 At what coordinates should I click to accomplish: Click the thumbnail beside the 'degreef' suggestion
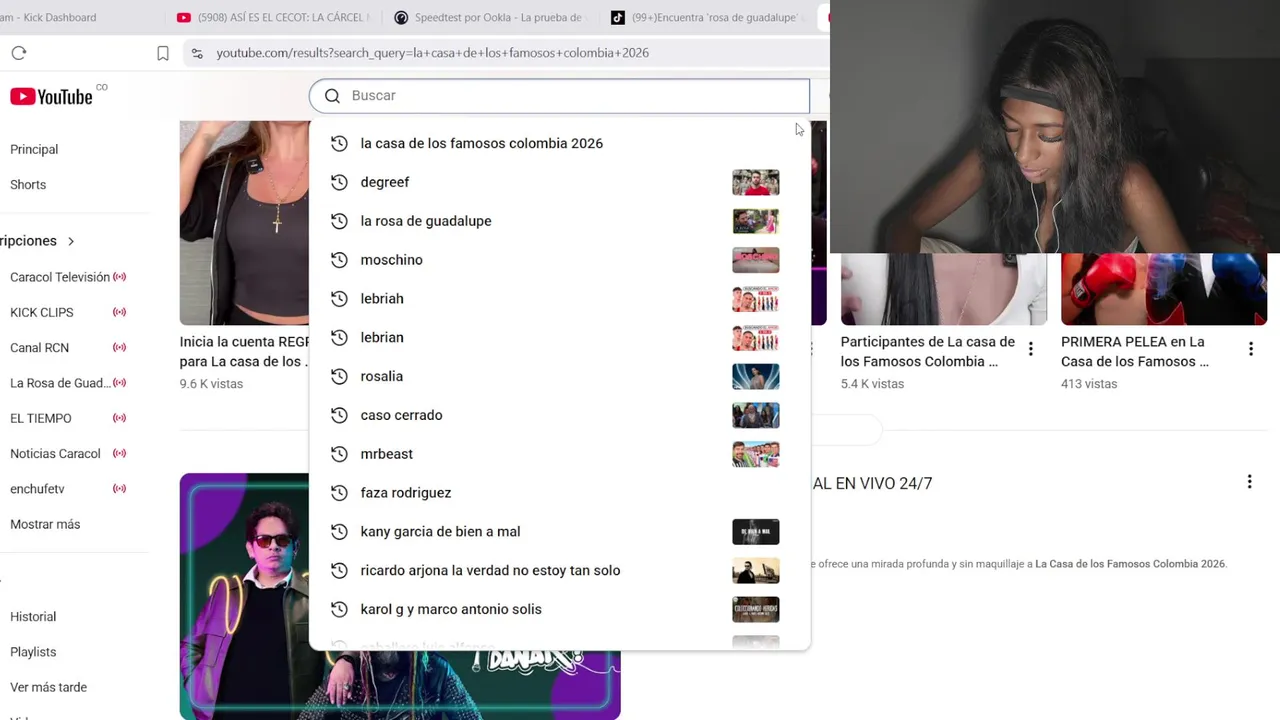(x=755, y=182)
